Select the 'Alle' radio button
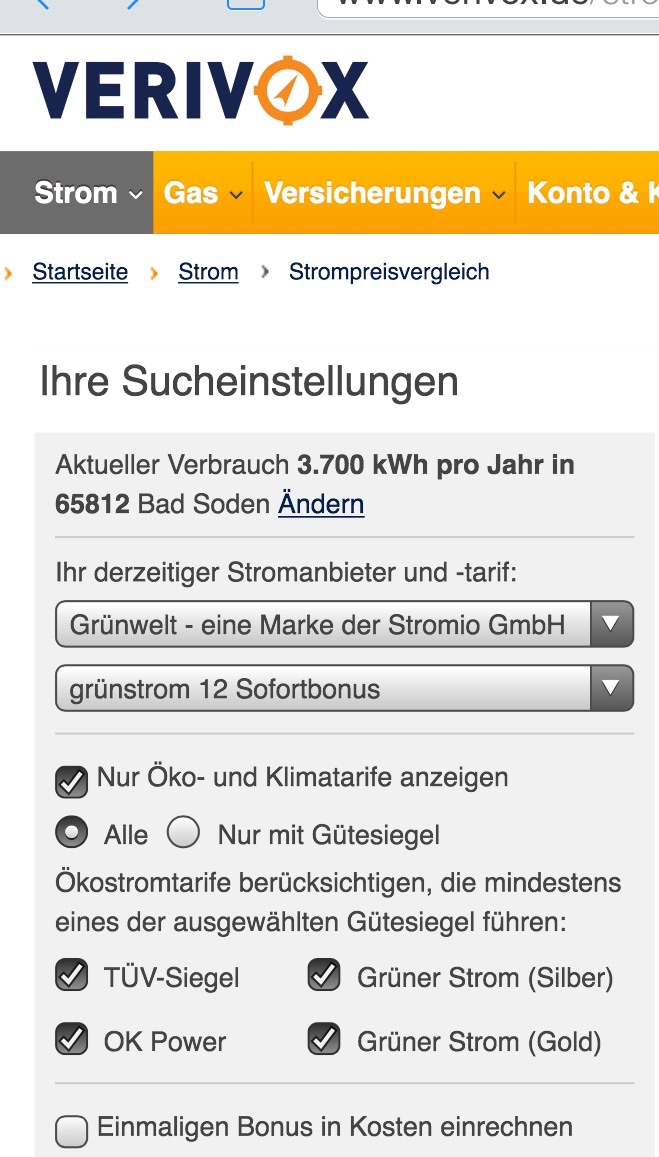Viewport: 659px width, 1157px height. coord(71,833)
